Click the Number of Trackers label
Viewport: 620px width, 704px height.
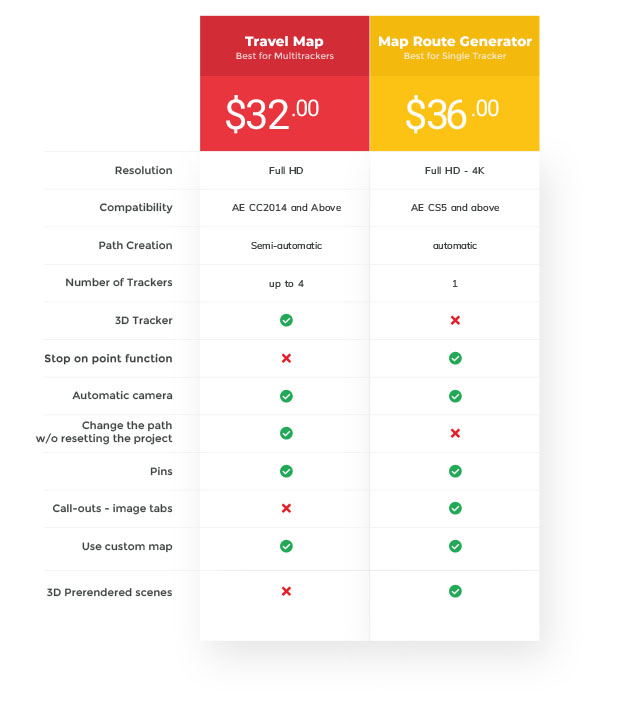click(x=119, y=282)
